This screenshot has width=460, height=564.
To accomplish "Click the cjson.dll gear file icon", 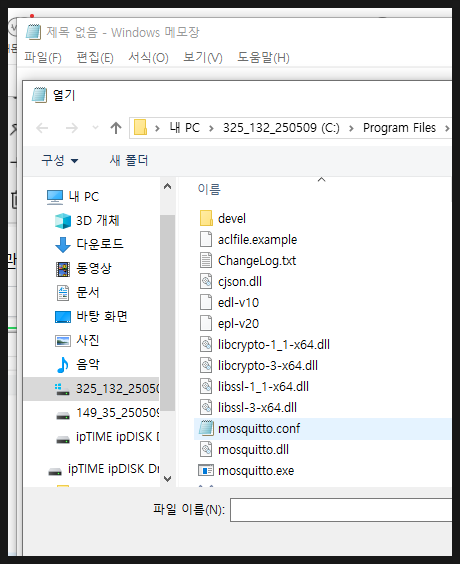I will [206, 281].
